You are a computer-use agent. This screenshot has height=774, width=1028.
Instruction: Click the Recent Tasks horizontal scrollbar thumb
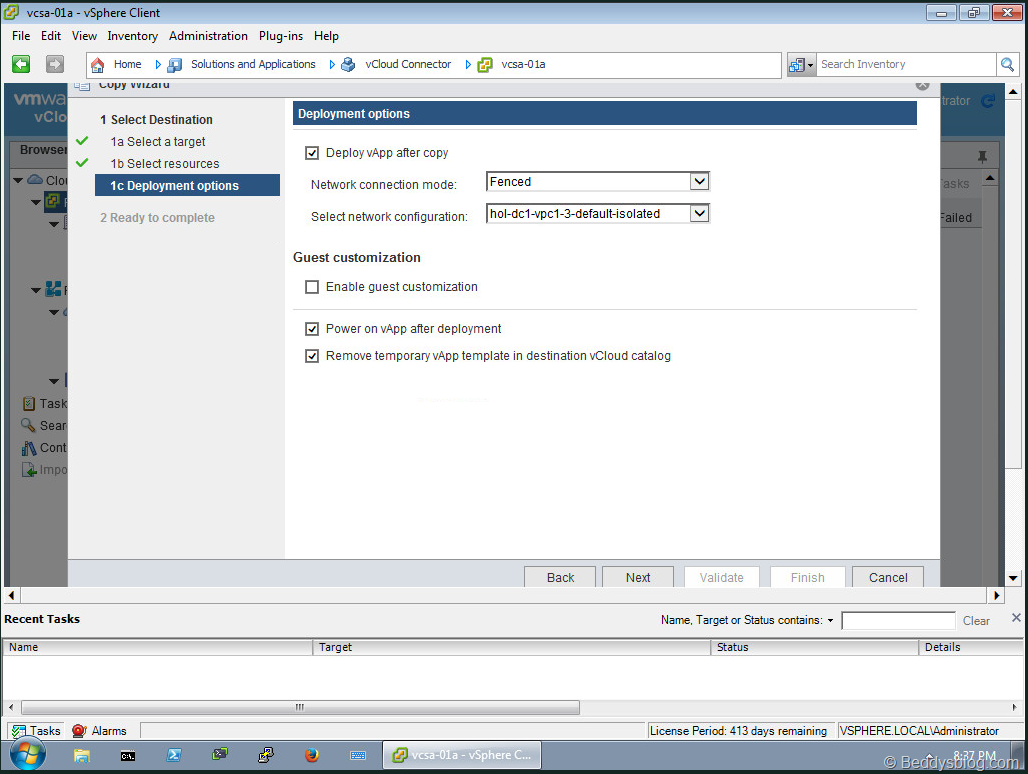[x=300, y=707]
